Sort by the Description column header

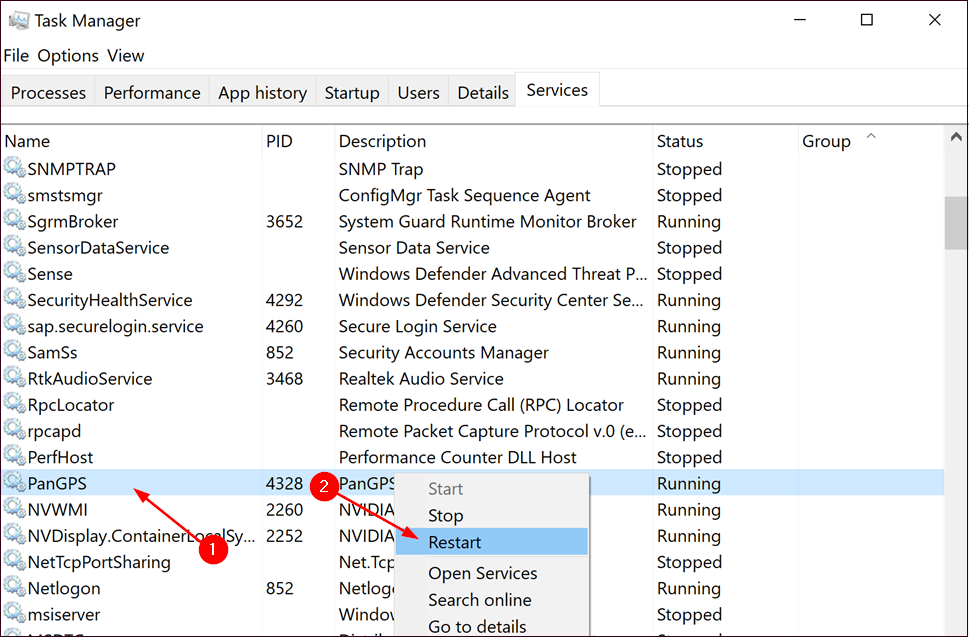494,141
